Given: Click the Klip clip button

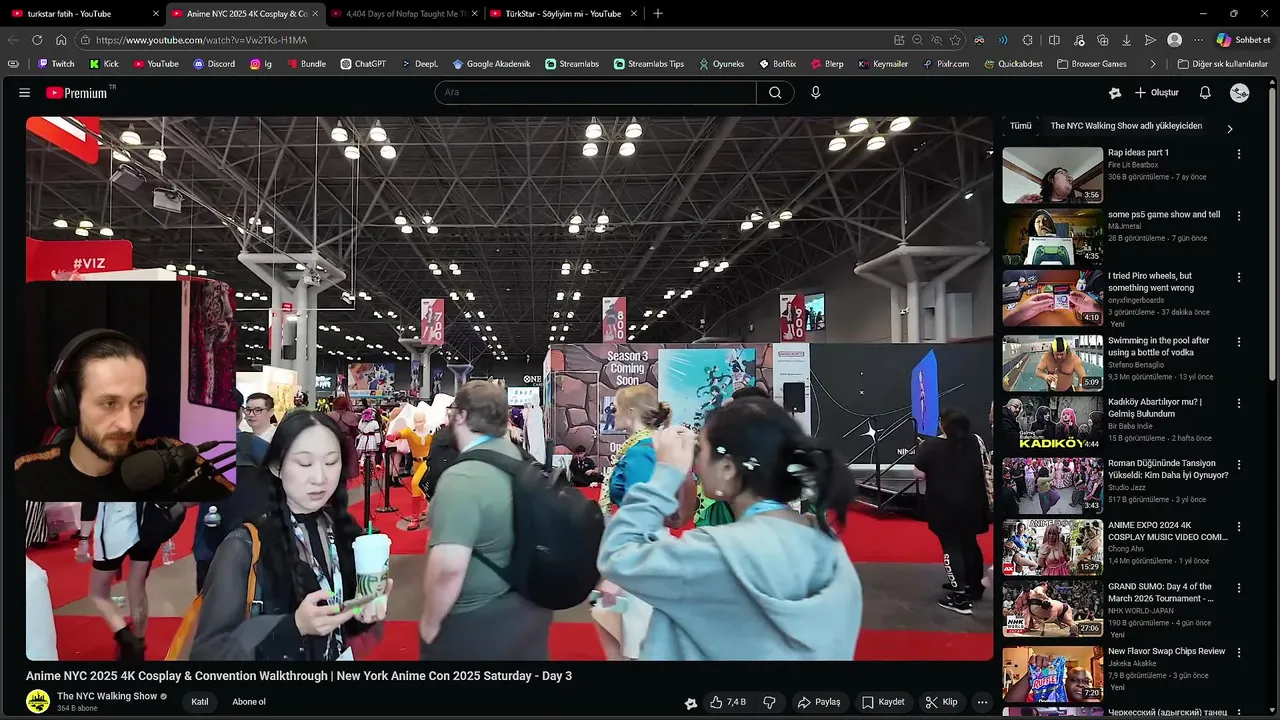Looking at the screenshot, I should click(941, 702).
